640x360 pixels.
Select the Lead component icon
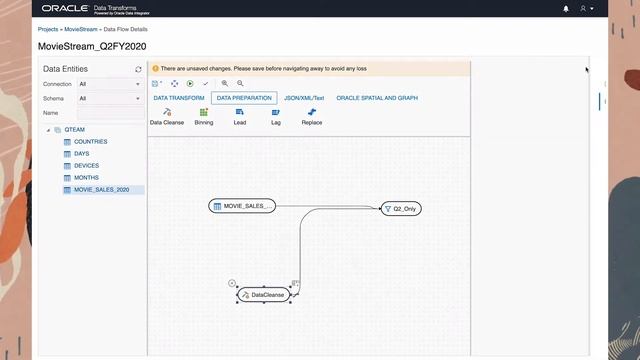240,112
